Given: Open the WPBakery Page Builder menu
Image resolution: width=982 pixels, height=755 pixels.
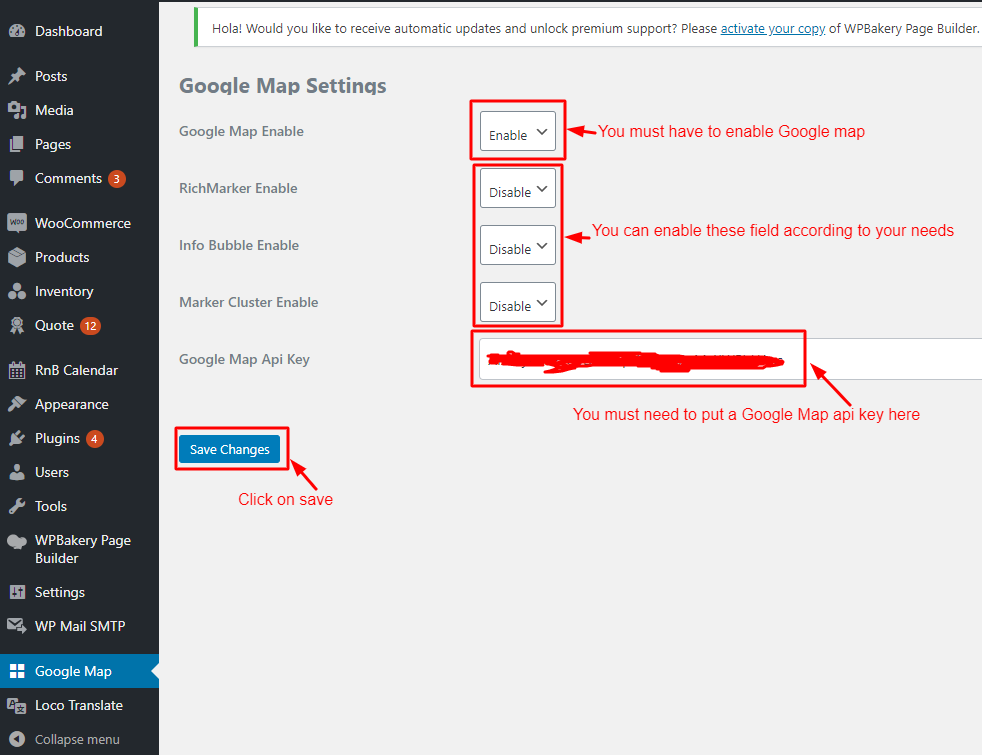Looking at the screenshot, I should (x=82, y=549).
